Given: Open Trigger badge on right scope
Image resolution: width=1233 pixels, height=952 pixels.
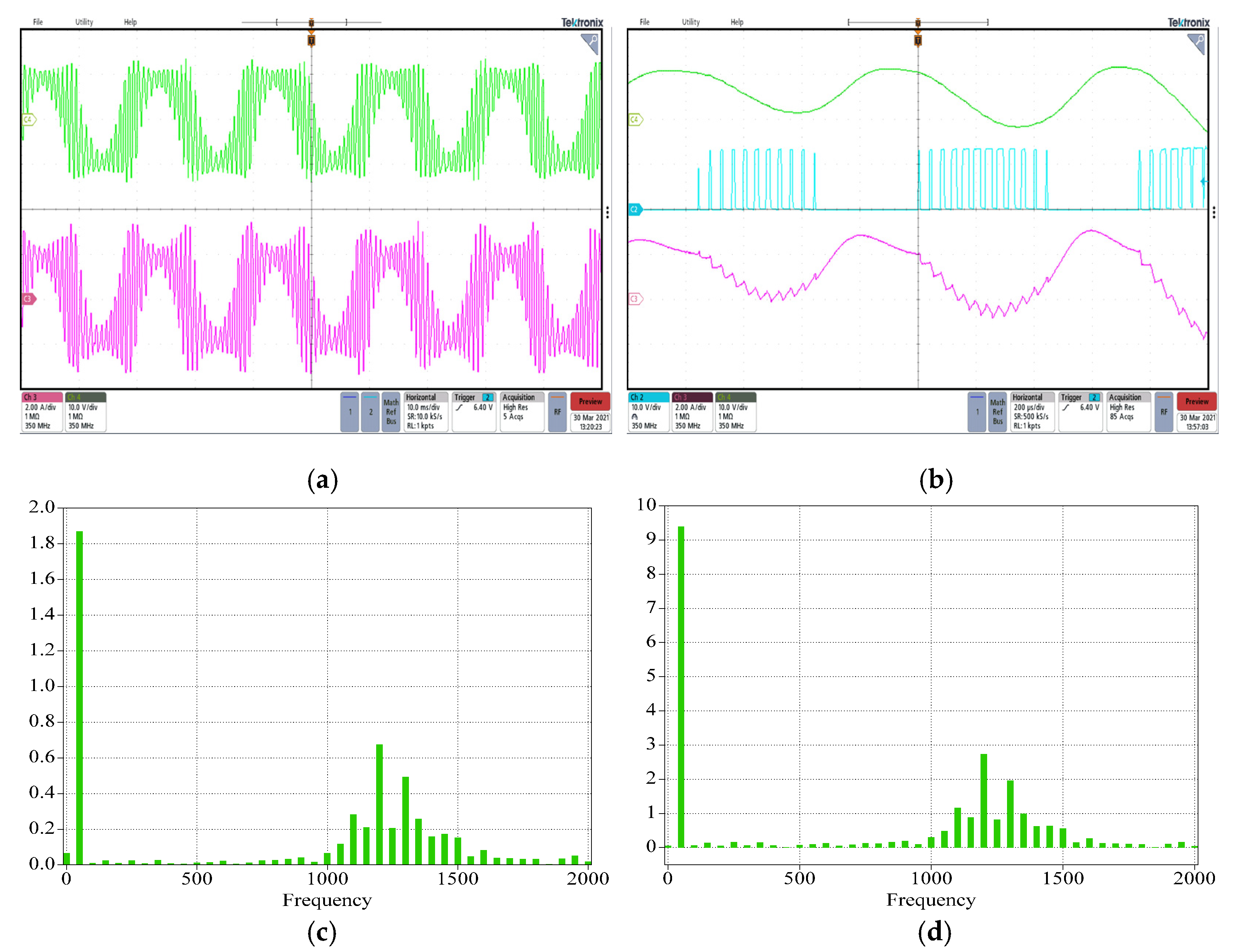Looking at the screenshot, I should click(1080, 412).
